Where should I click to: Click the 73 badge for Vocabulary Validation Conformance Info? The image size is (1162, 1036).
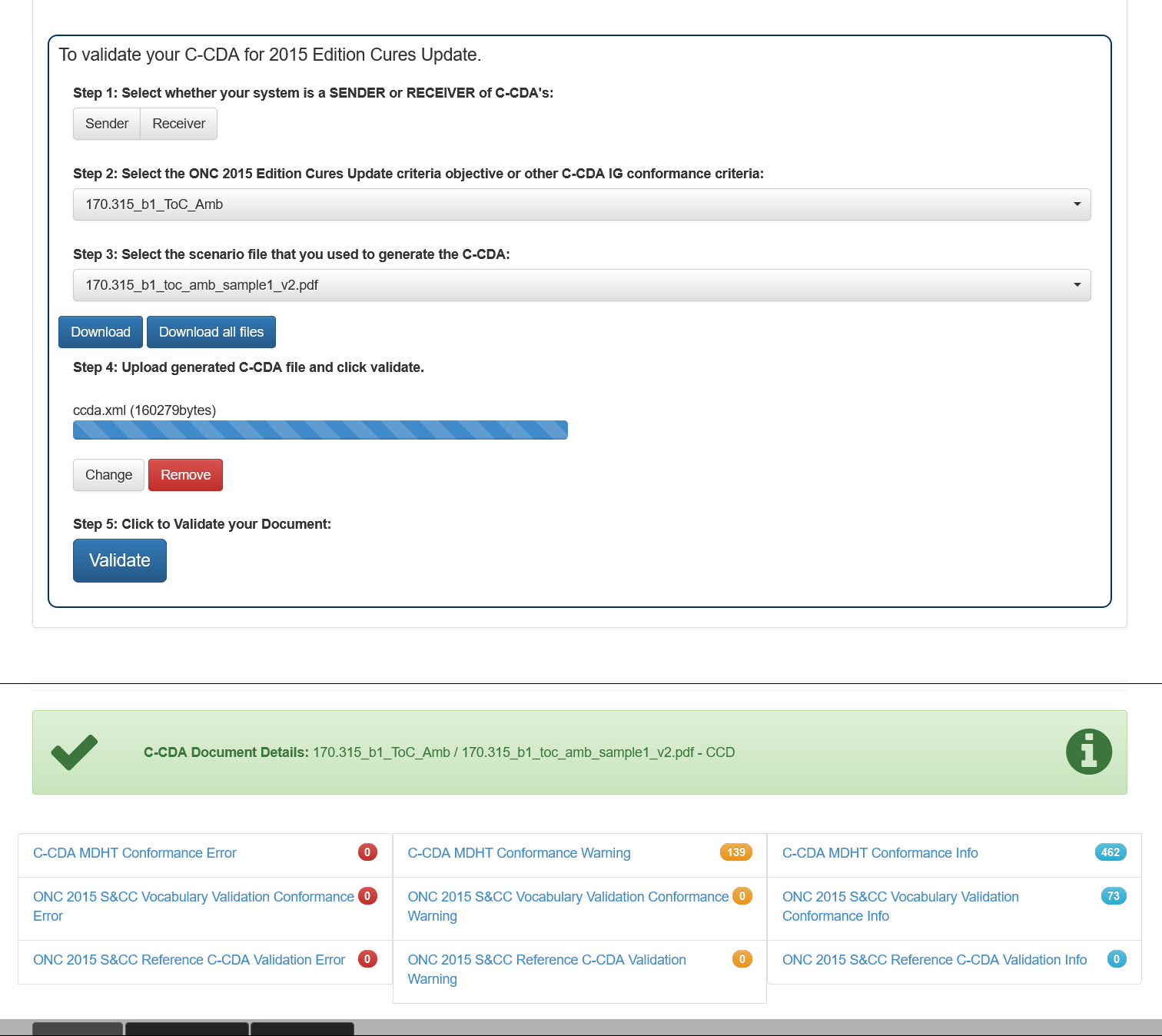coord(1113,896)
